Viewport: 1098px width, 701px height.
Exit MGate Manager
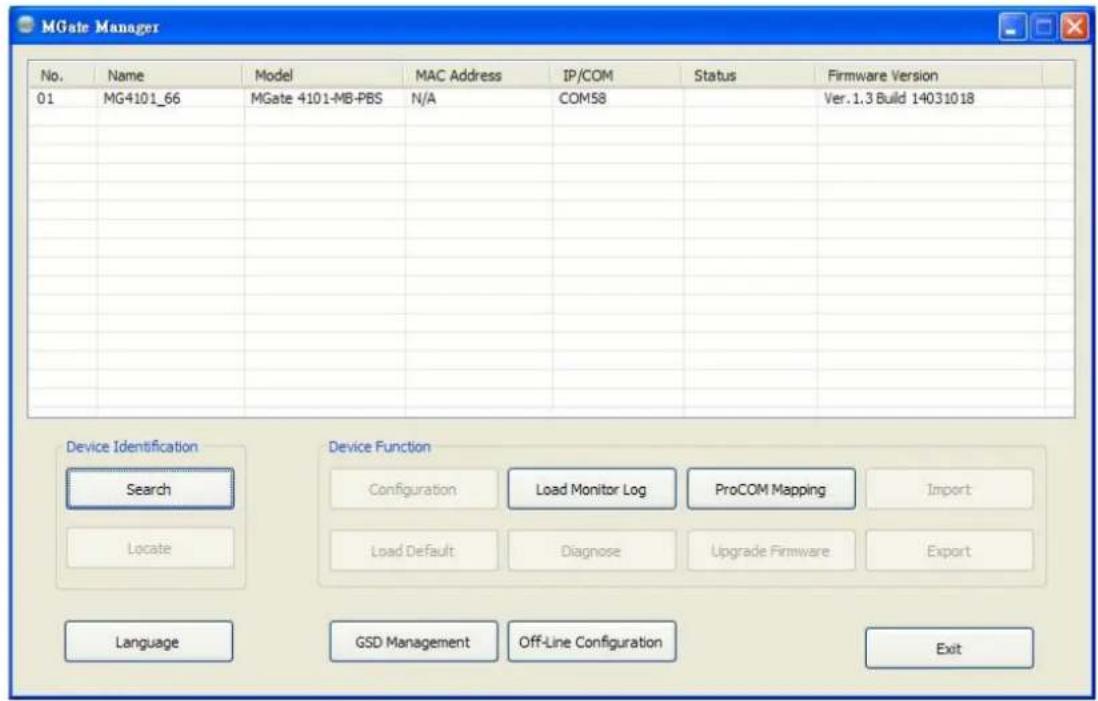[x=950, y=648]
